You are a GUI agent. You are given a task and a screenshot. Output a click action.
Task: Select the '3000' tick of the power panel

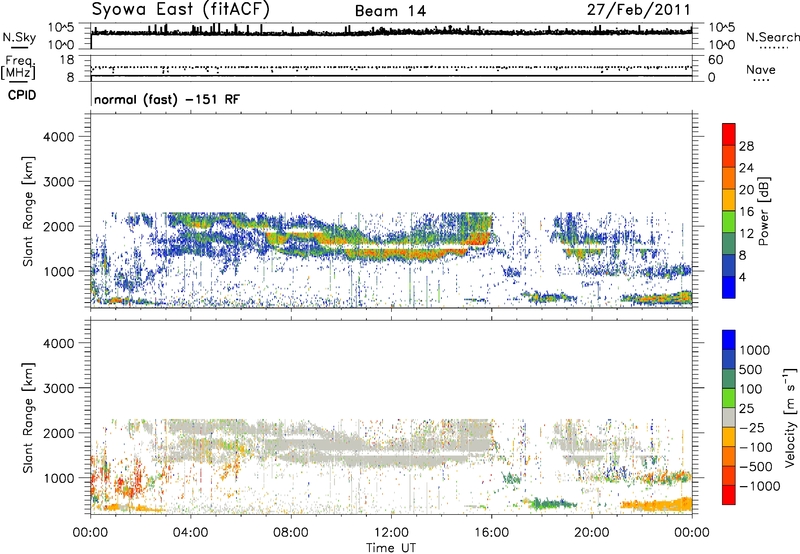tap(59, 182)
